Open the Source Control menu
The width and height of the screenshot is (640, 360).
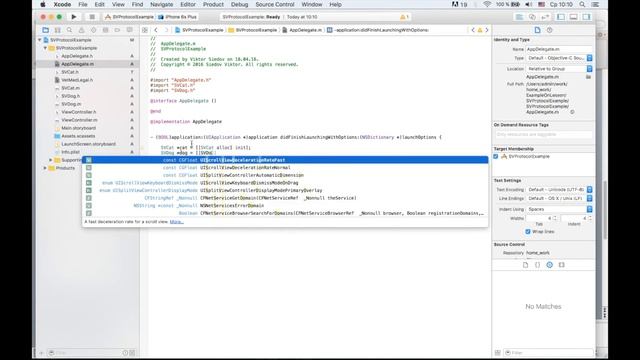[x=275, y=4]
